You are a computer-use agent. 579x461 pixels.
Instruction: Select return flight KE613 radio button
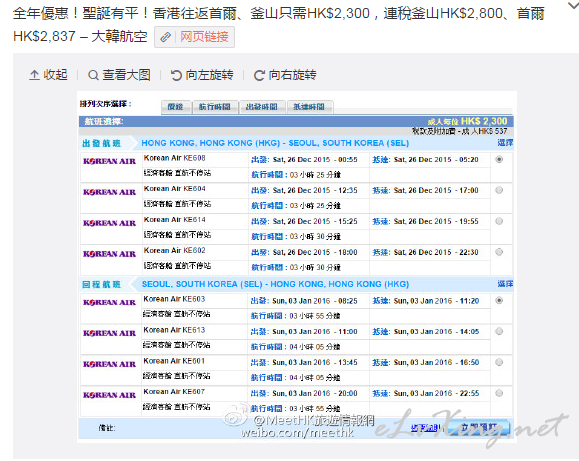pos(499,331)
